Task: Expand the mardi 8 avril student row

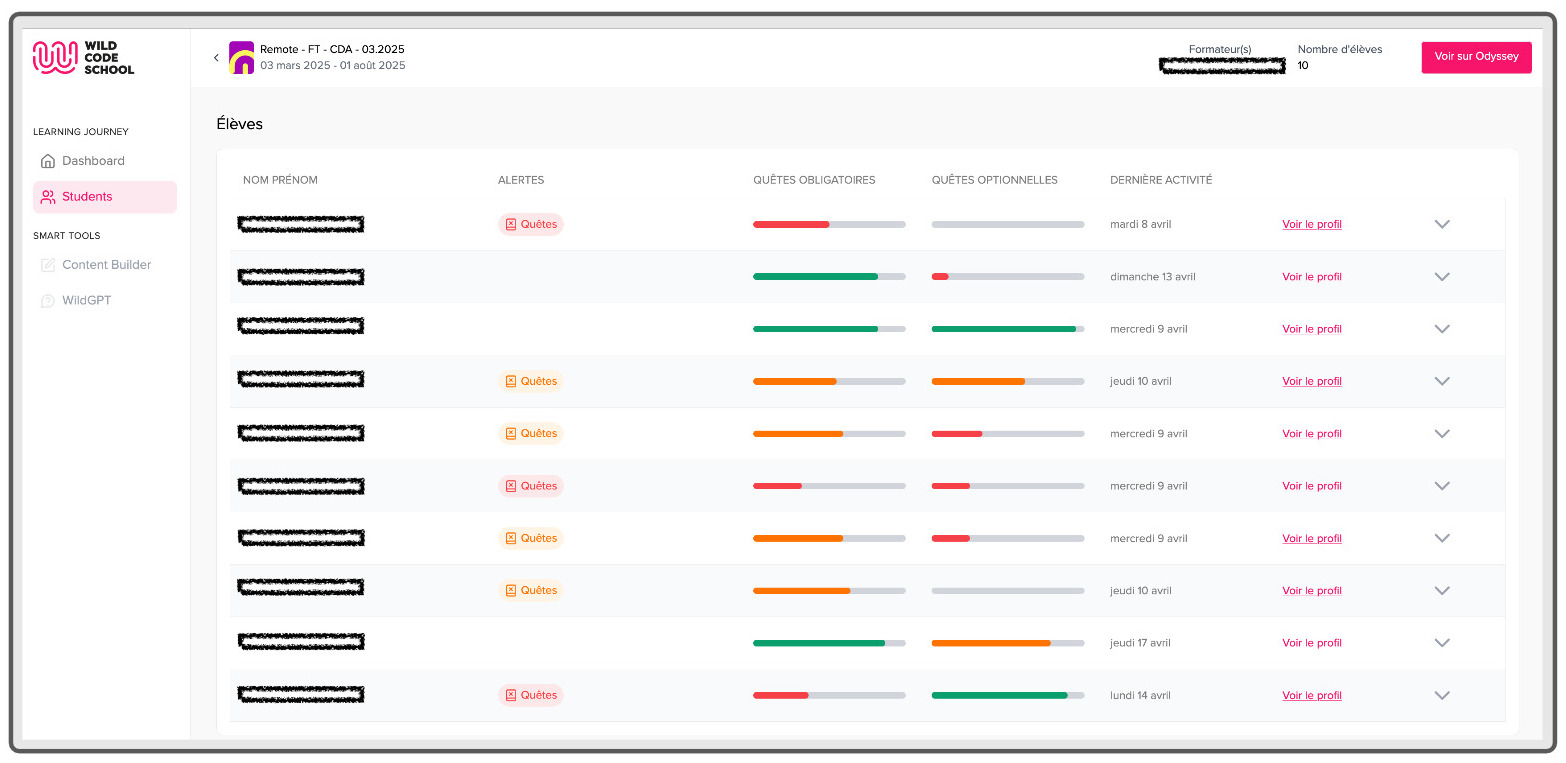Action: coord(1442,224)
